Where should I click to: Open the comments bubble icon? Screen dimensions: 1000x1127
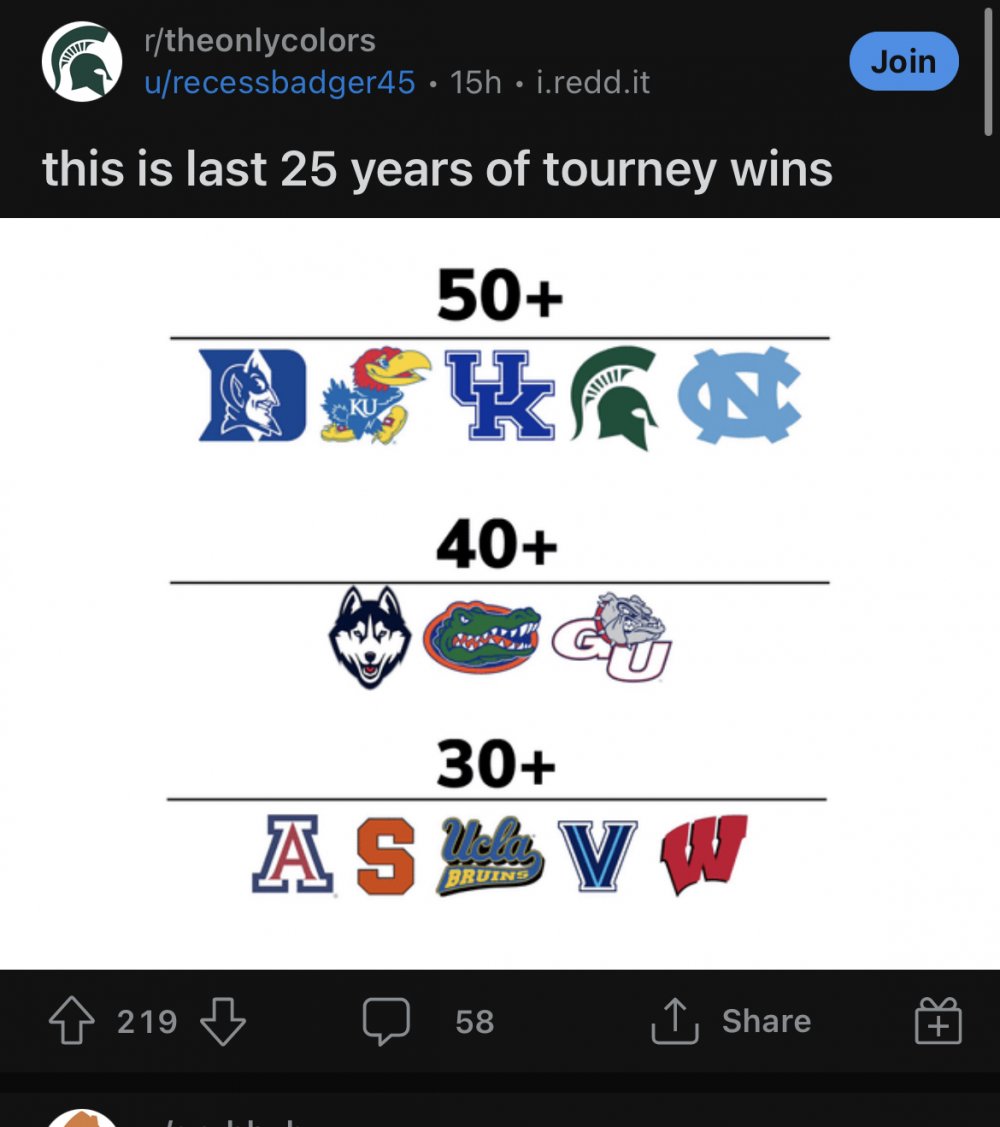pos(385,1021)
